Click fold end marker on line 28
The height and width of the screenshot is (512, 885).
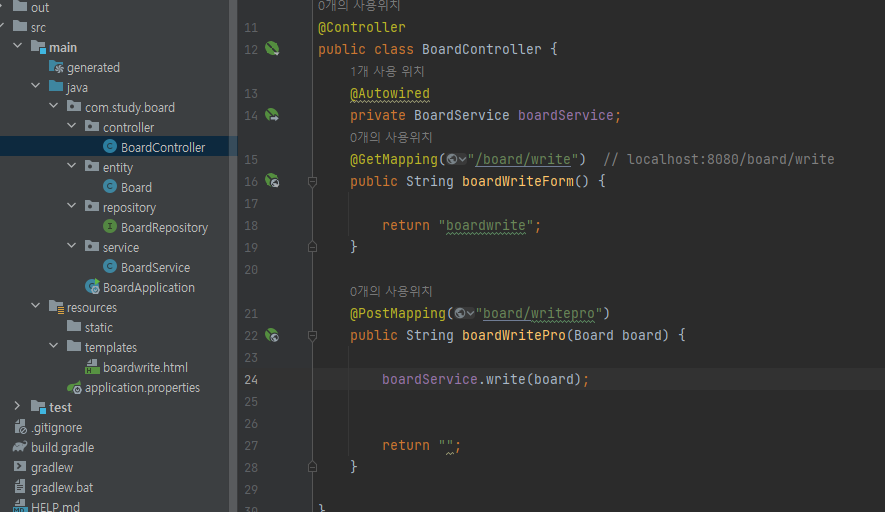312,467
